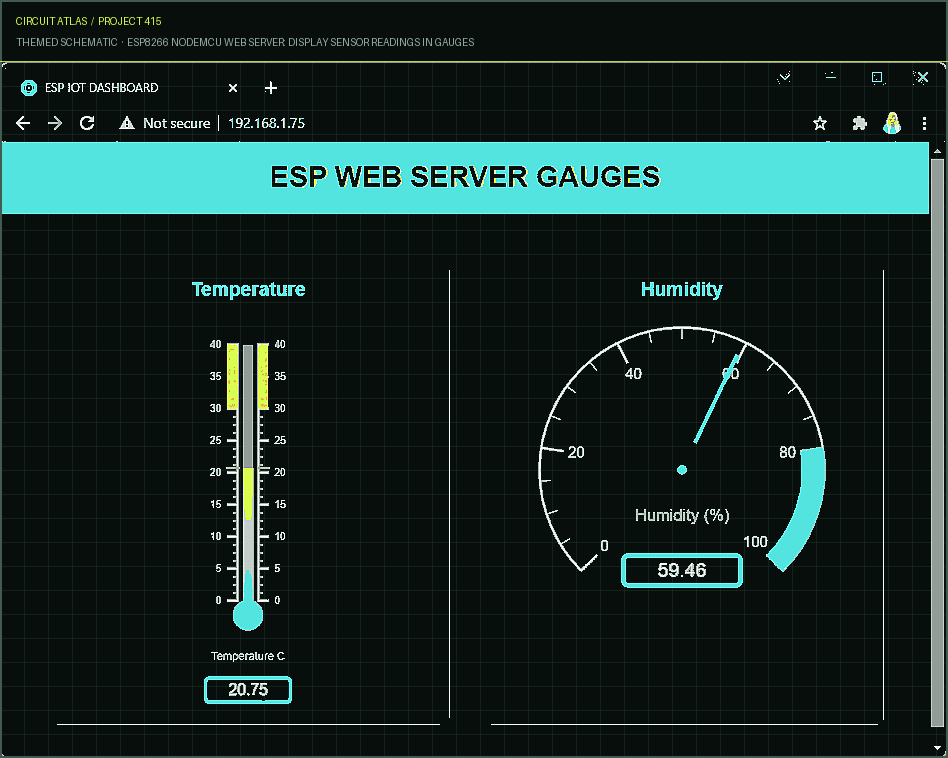Click the Not secure label
The height and width of the screenshot is (758, 948).
click(x=177, y=123)
